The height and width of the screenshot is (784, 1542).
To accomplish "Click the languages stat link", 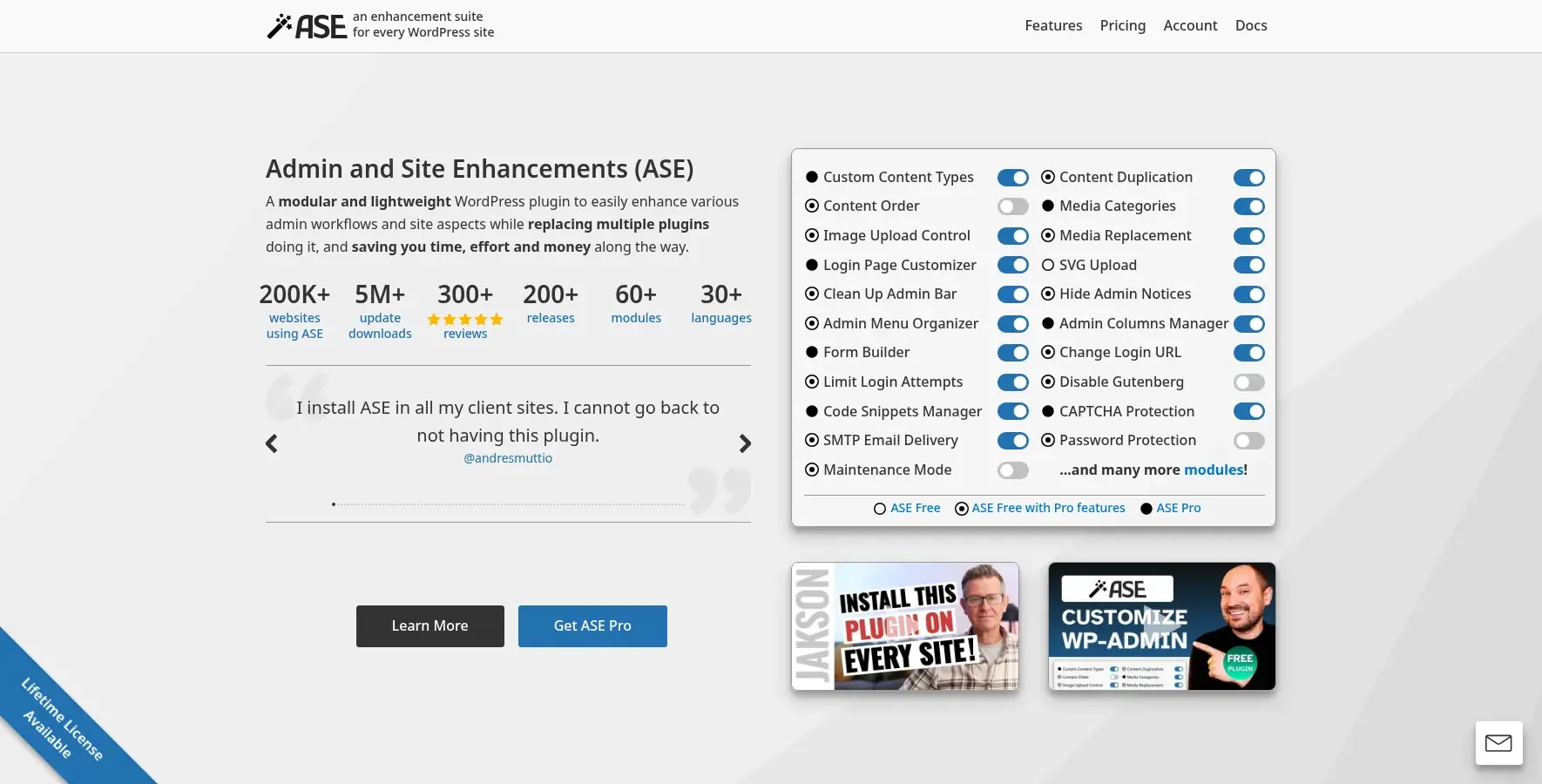I will [721, 318].
